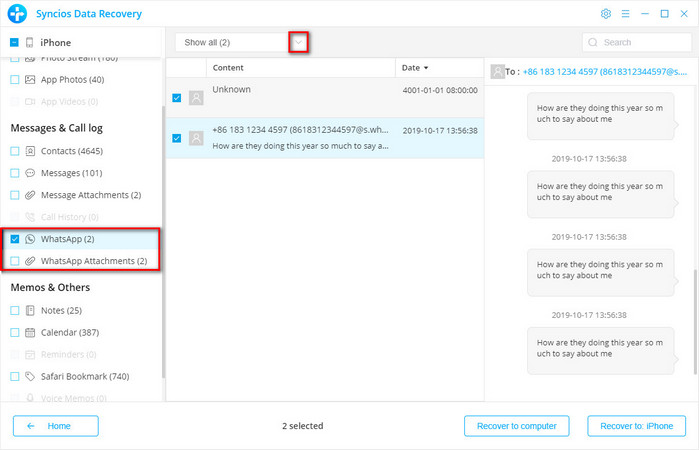Click the Call History phone icon
Image resolution: width=699 pixels, height=450 pixels.
pos(30,217)
